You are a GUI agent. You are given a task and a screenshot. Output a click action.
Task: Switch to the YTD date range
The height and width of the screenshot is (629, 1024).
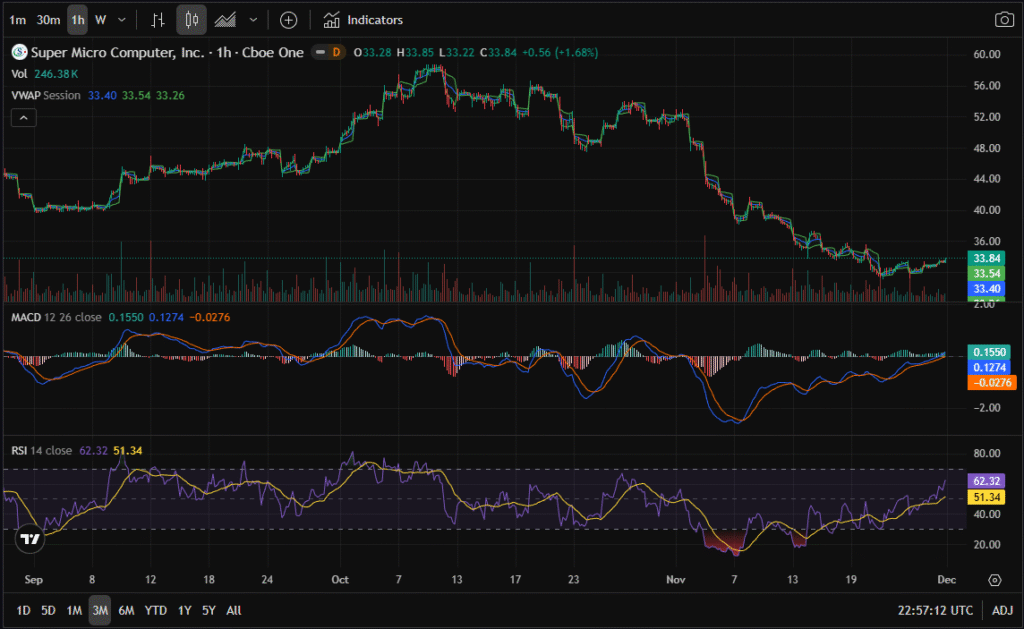[155, 610]
